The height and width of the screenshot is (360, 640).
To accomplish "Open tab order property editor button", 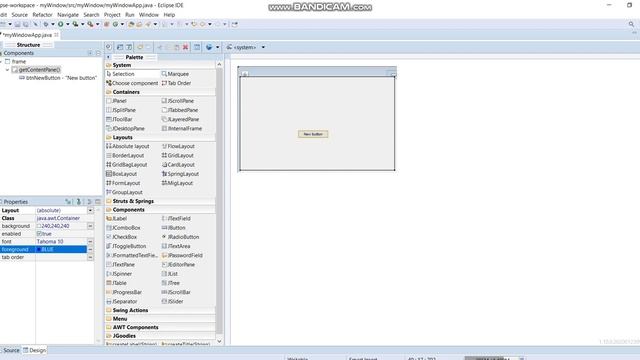I will point(90,257).
